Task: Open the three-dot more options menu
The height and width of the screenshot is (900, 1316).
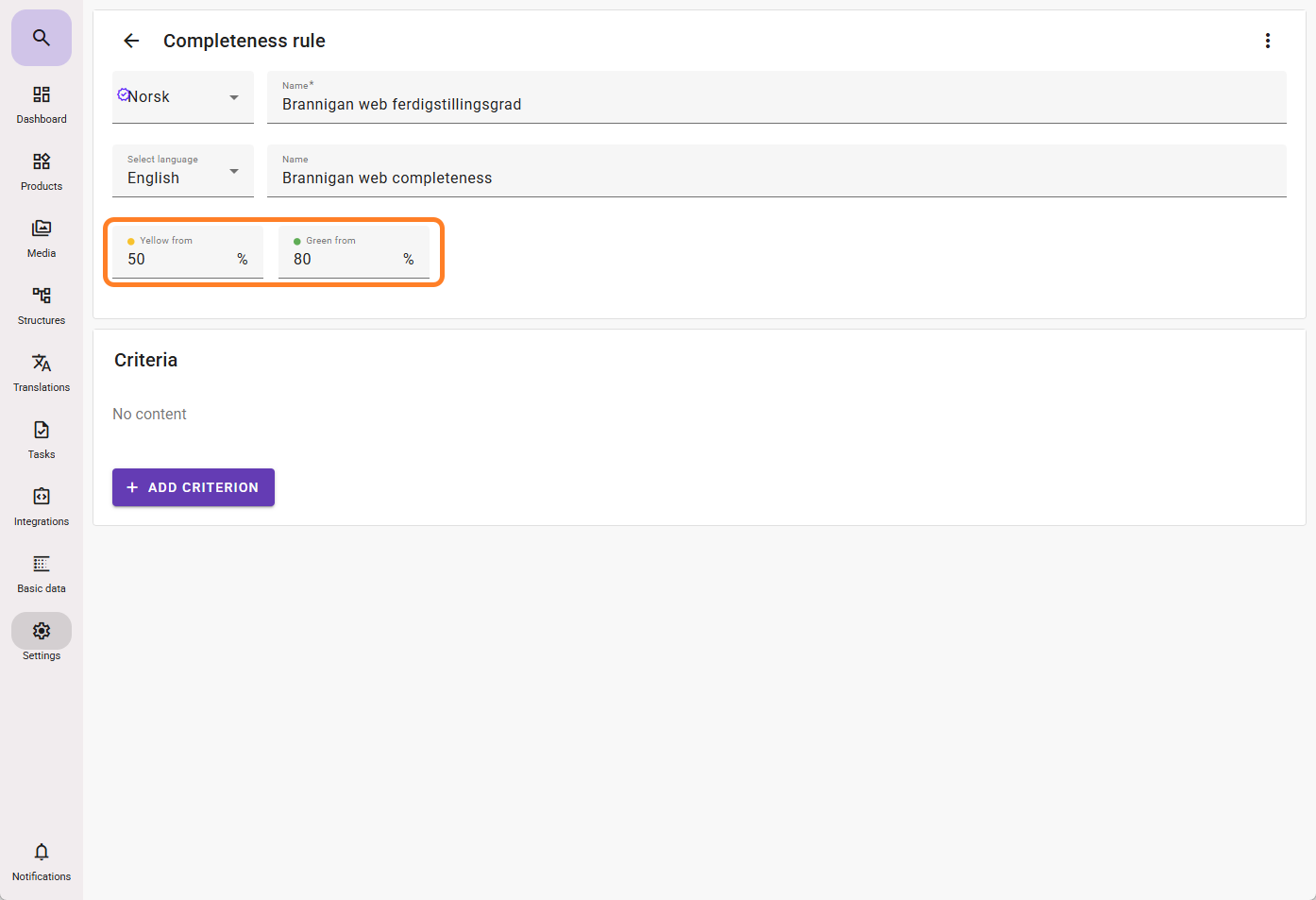Action: 1267,41
